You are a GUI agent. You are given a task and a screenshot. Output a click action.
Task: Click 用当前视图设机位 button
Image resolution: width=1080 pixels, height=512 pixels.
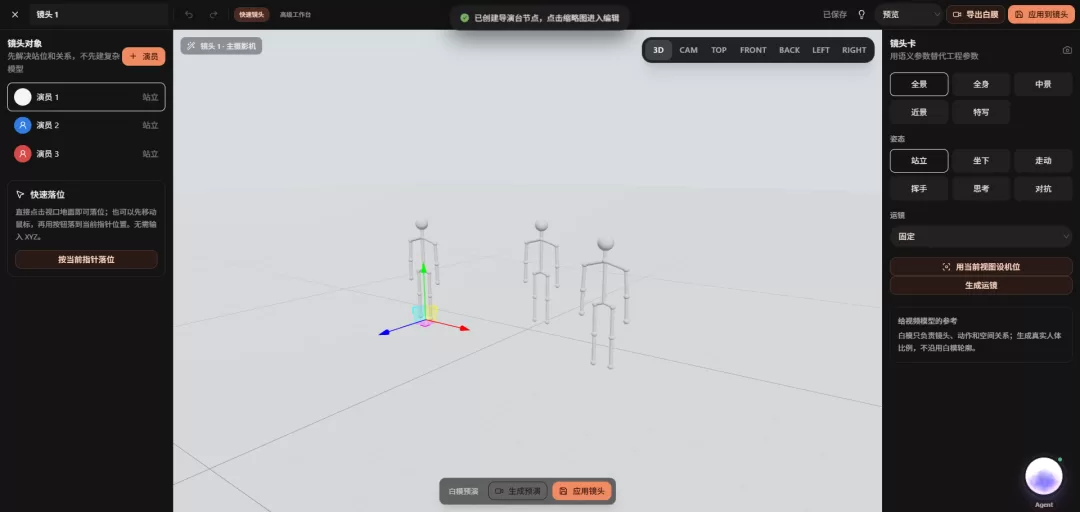(x=981, y=266)
